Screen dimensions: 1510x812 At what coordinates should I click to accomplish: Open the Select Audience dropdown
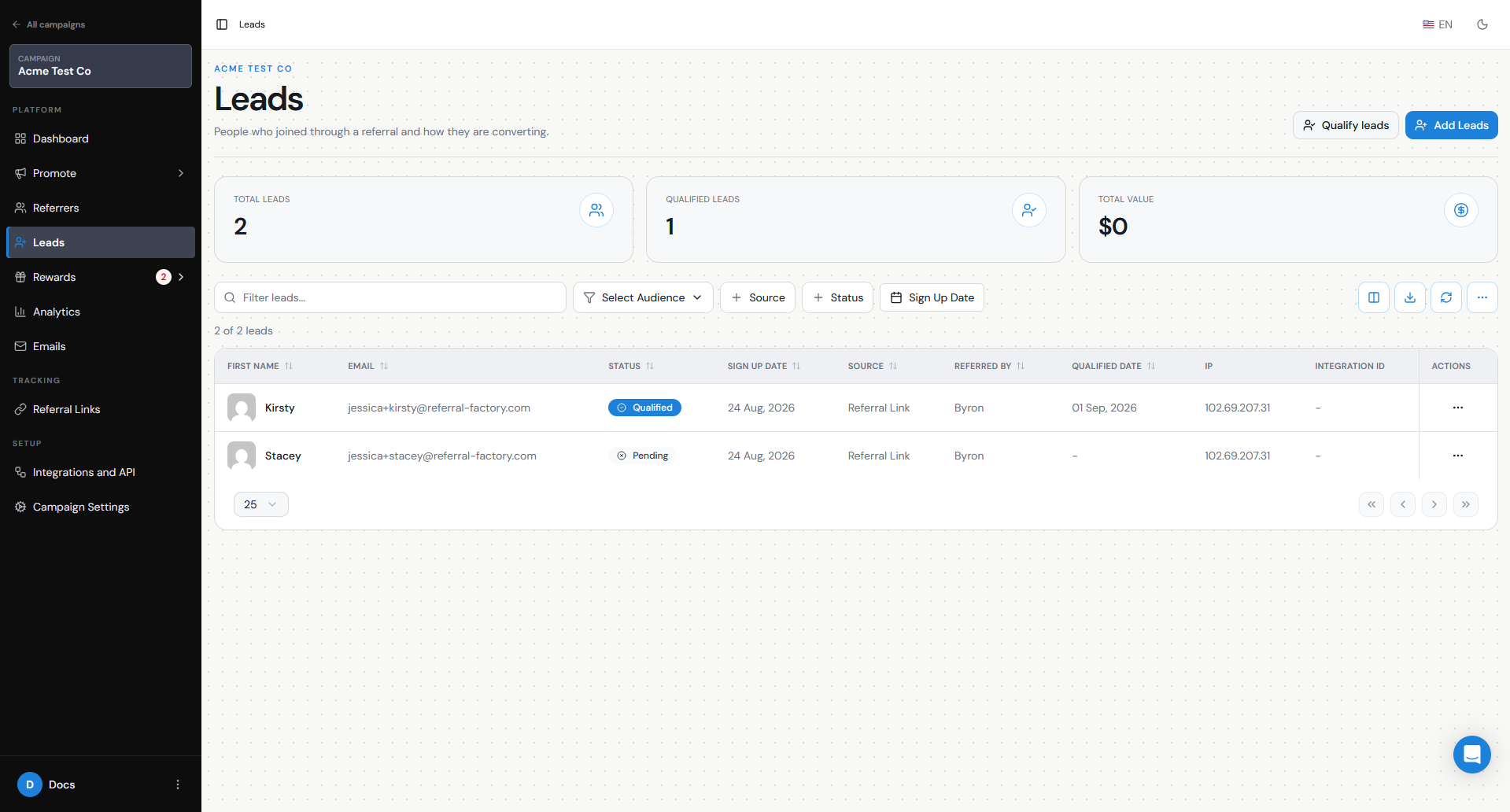point(643,297)
